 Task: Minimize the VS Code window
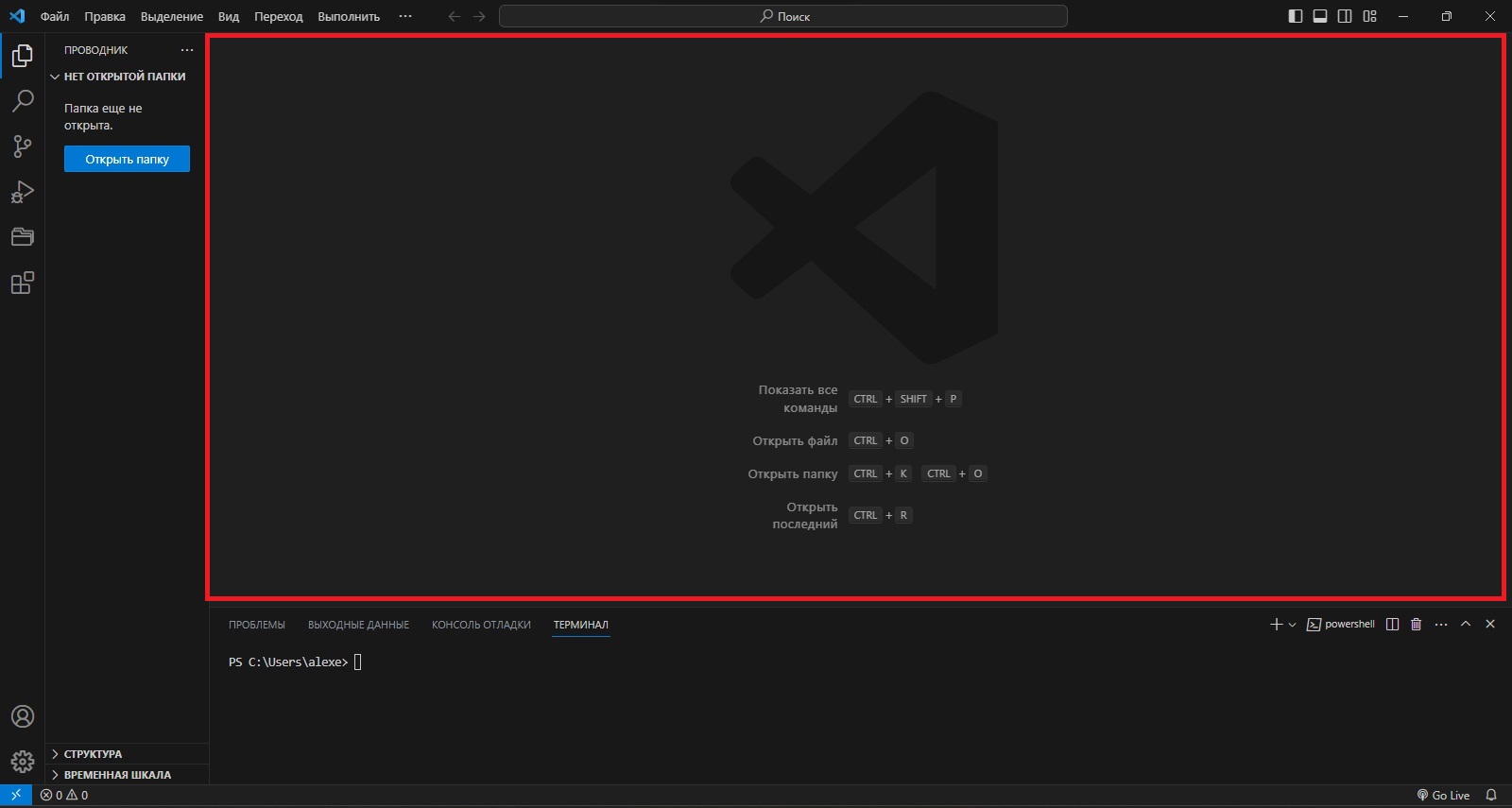tap(1403, 16)
